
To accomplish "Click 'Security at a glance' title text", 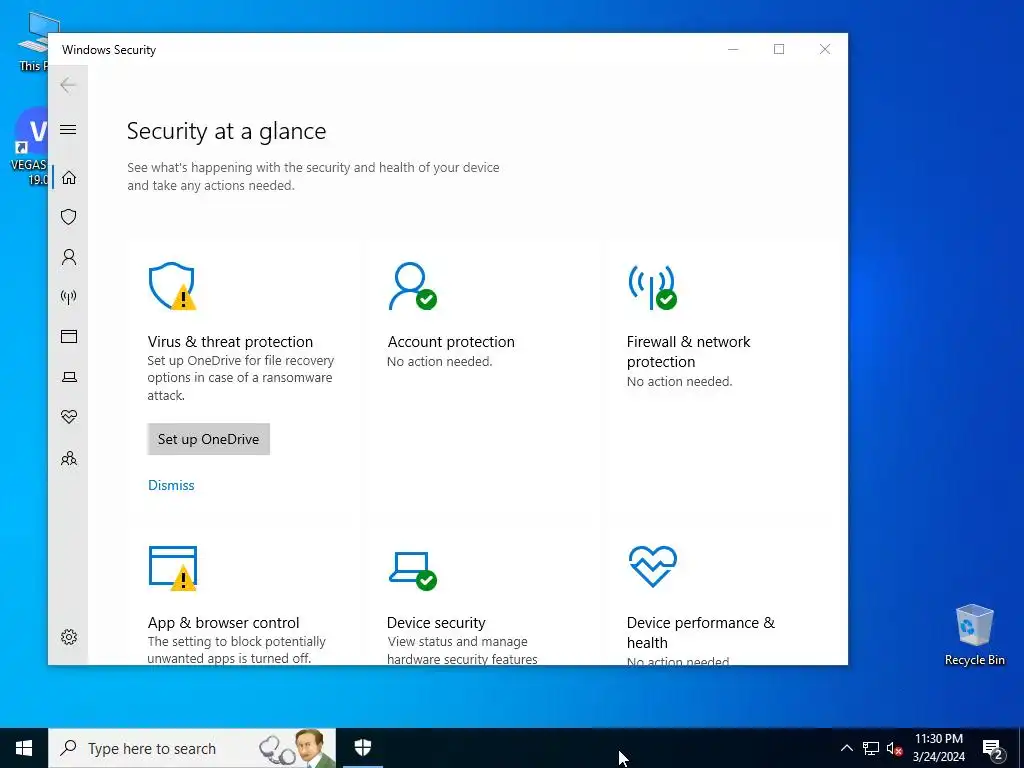I will (227, 131).
